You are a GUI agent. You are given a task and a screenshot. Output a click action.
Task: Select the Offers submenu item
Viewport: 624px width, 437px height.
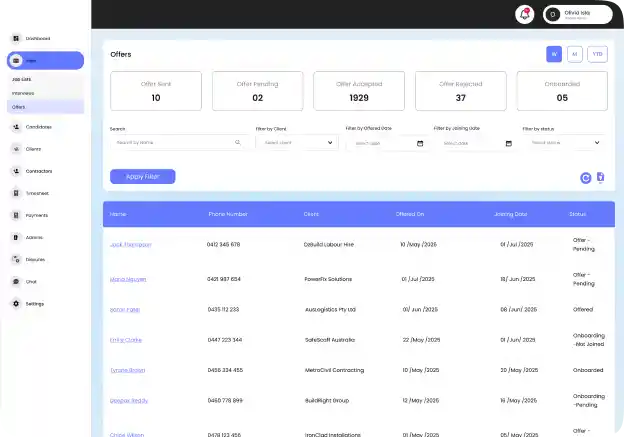click(x=45, y=107)
